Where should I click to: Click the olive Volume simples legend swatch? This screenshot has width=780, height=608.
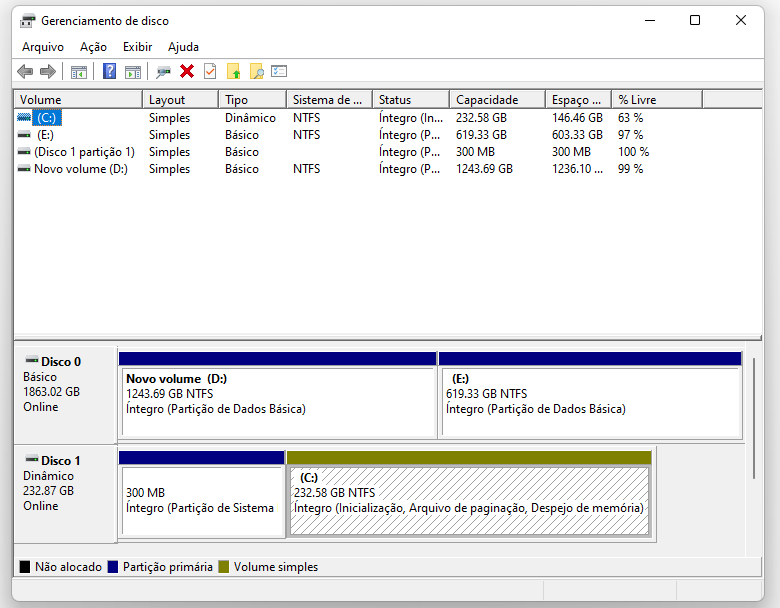pyautogui.click(x=224, y=567)
